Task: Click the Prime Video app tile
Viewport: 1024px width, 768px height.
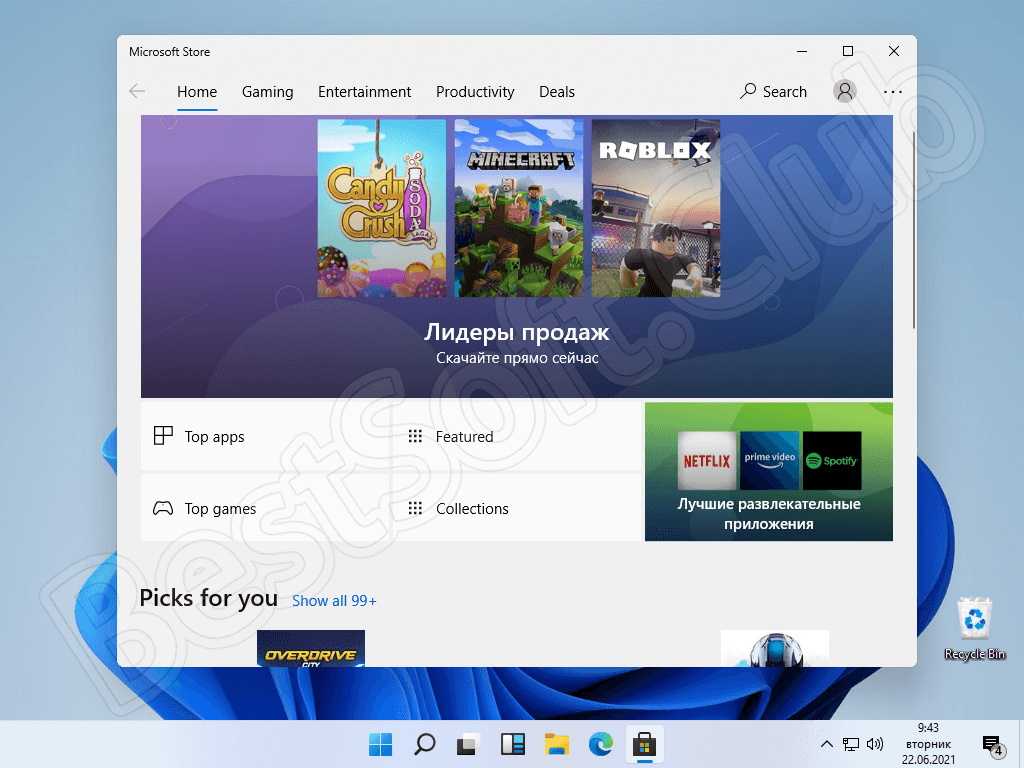Action: (x=769, y=460)
